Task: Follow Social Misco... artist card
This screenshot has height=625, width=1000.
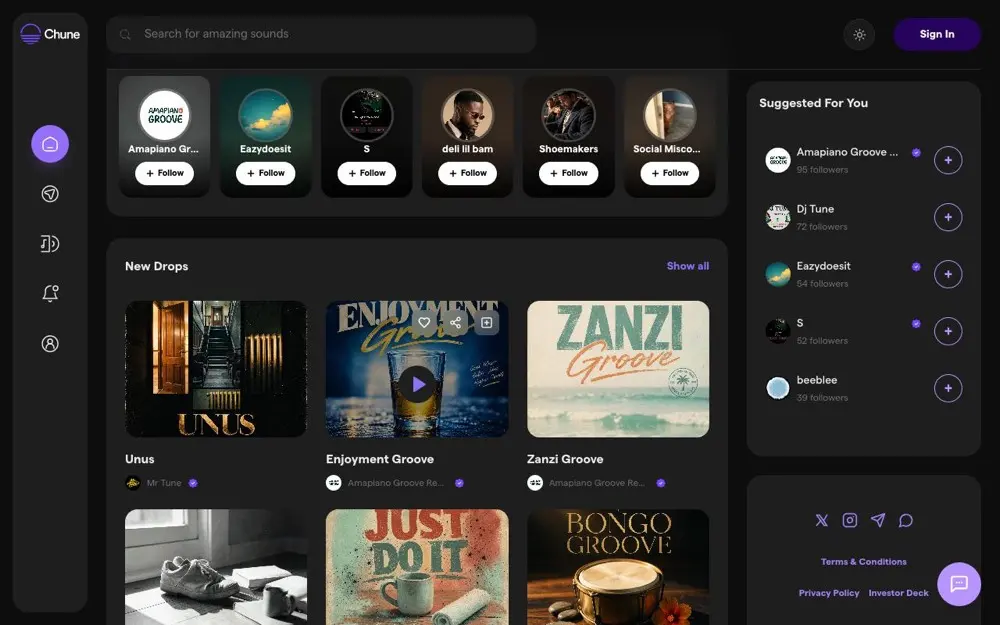Action: point(670,173)
